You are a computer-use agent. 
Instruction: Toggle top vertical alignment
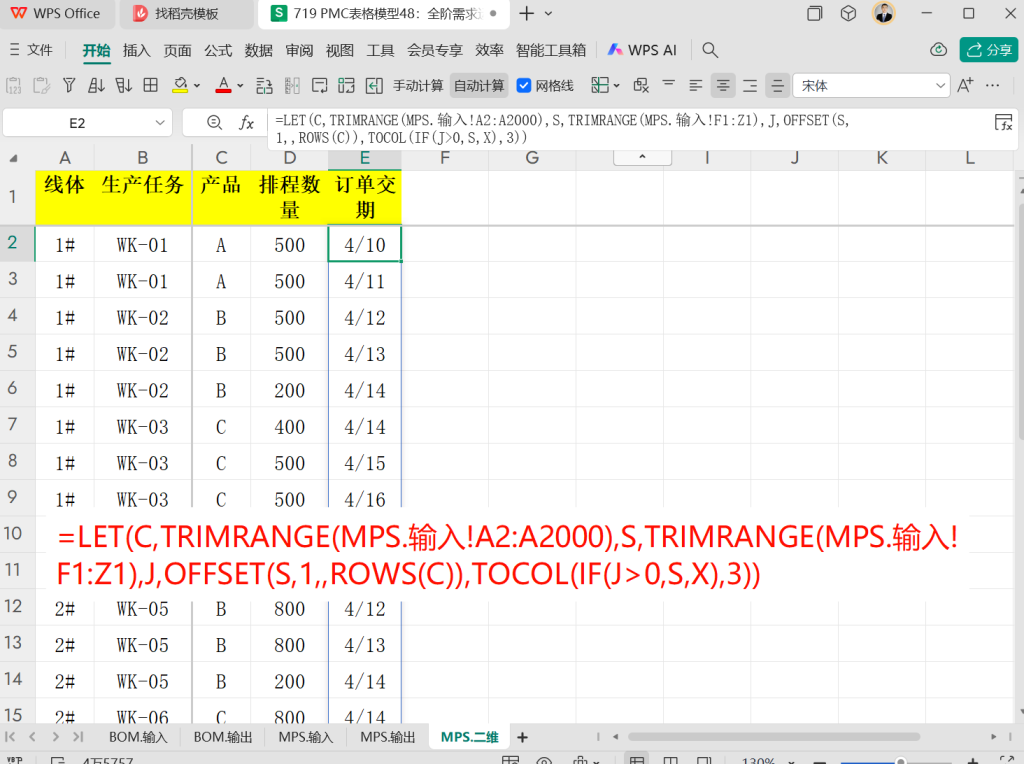click(x=668, y=84)
